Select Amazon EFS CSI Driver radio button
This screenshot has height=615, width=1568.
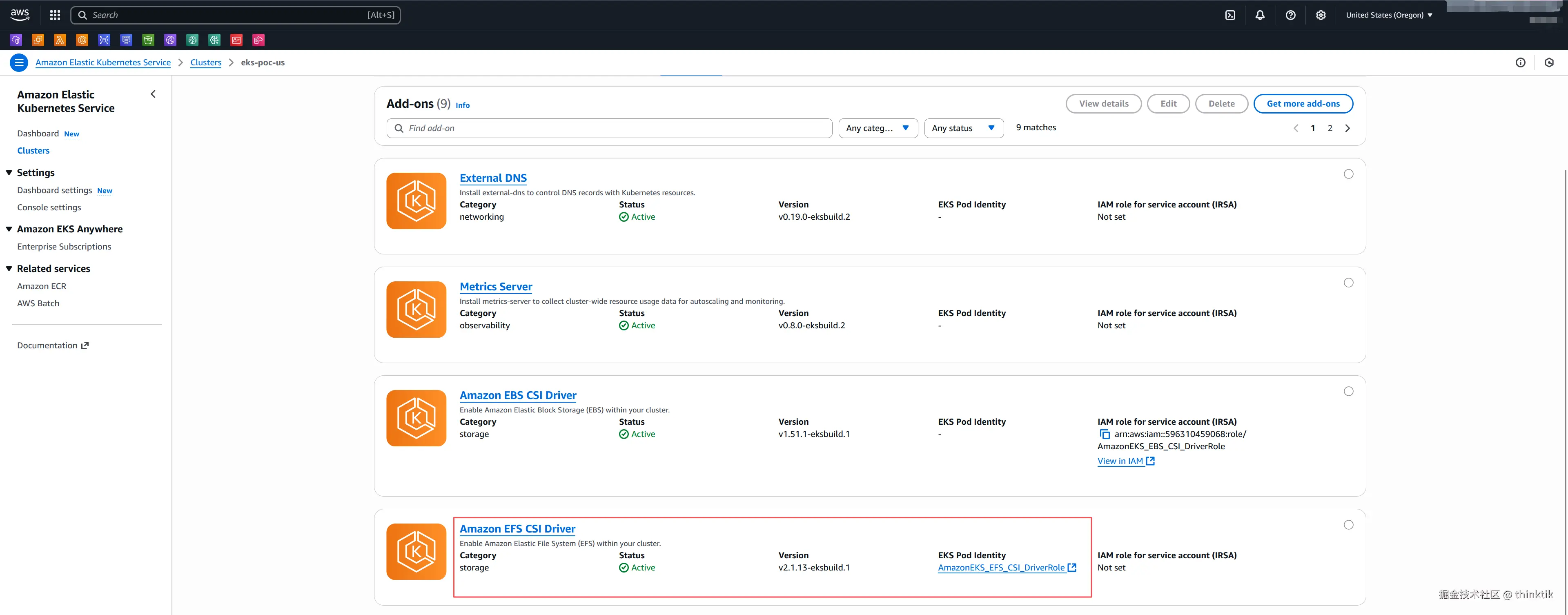coord(1348,525)
